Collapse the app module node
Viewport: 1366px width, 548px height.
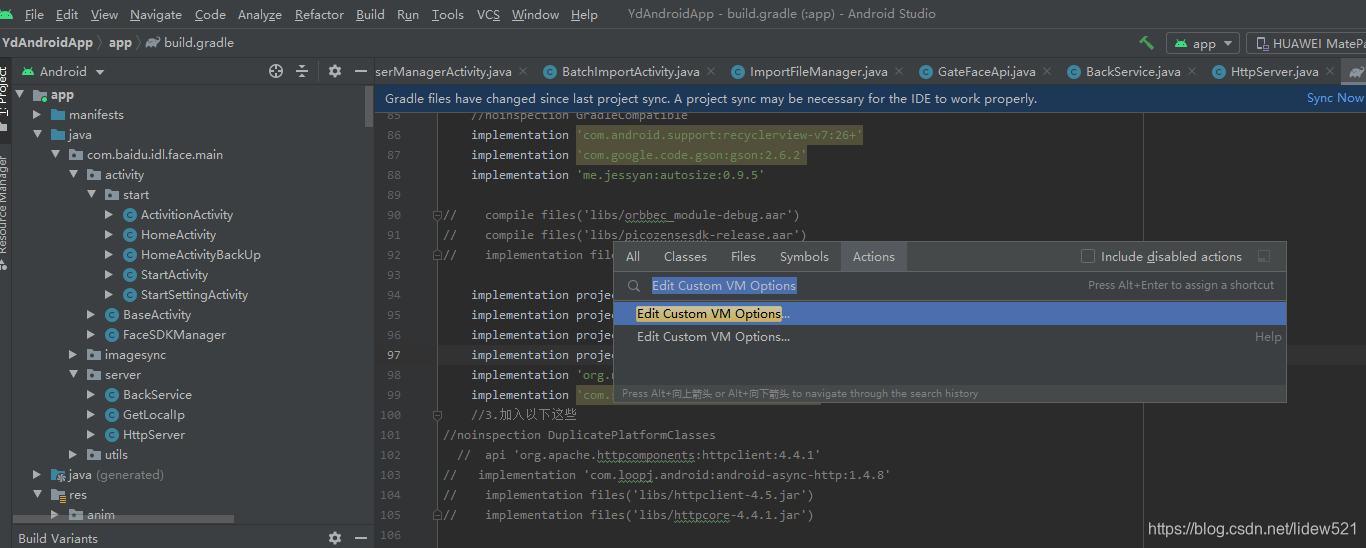coord(19,95)
